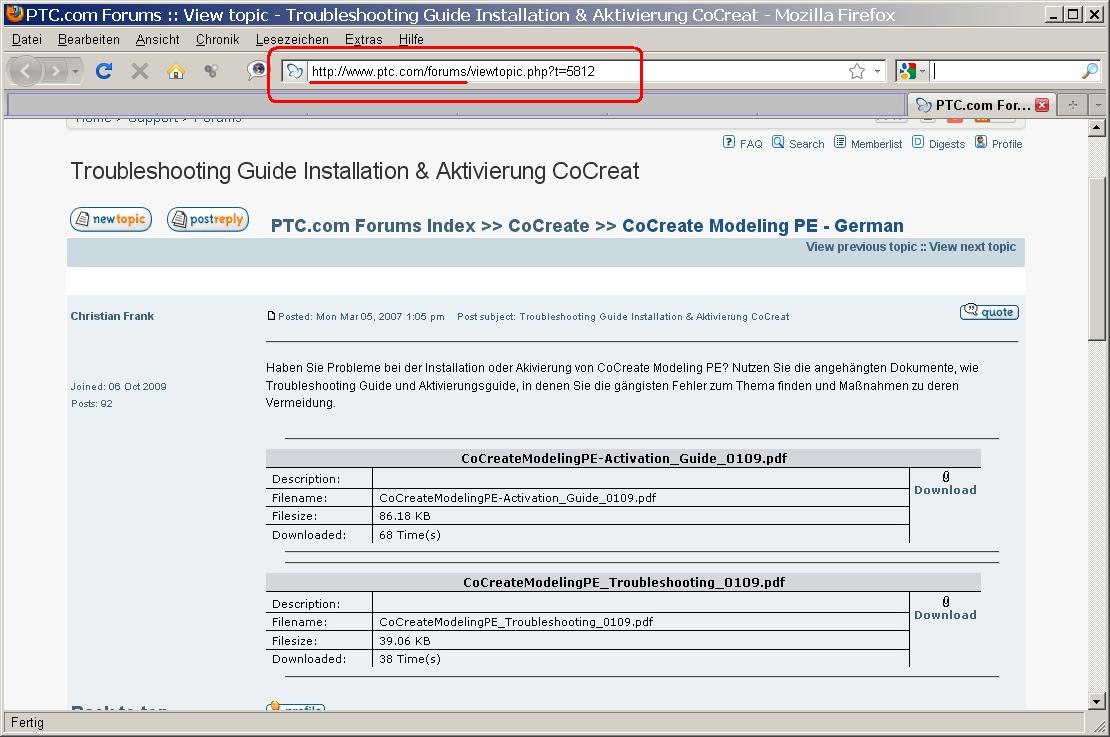
Task: Bookmark this page with the star icon
Action: tap(857, 71)
